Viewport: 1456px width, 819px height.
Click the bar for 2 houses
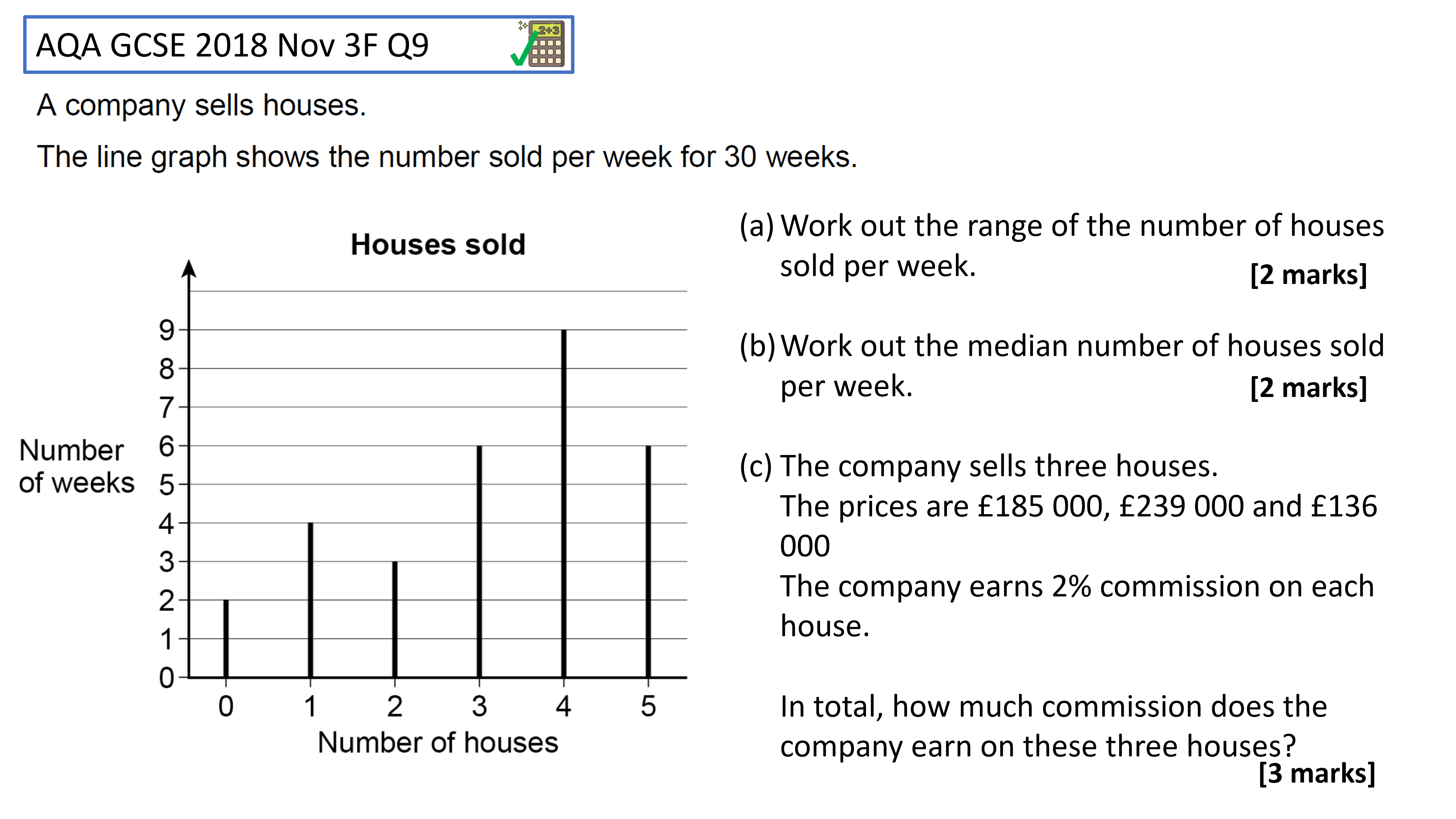click(394, 619)
